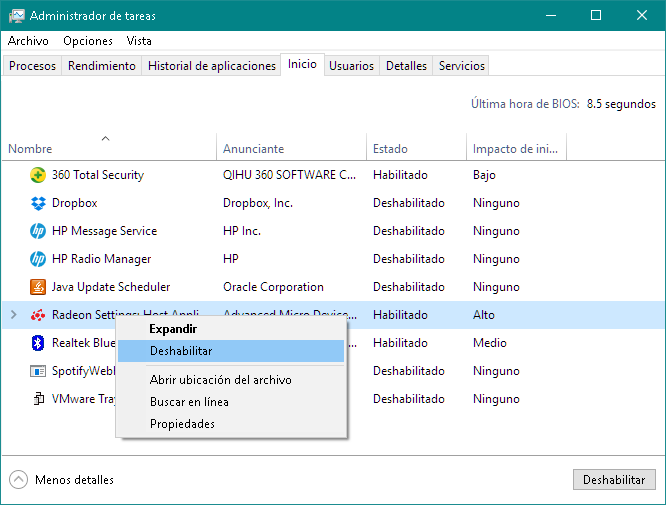The image size is (666, 505).
Task: Select Deshabilitar in the context menu
Action: click(x=181, y=351)
